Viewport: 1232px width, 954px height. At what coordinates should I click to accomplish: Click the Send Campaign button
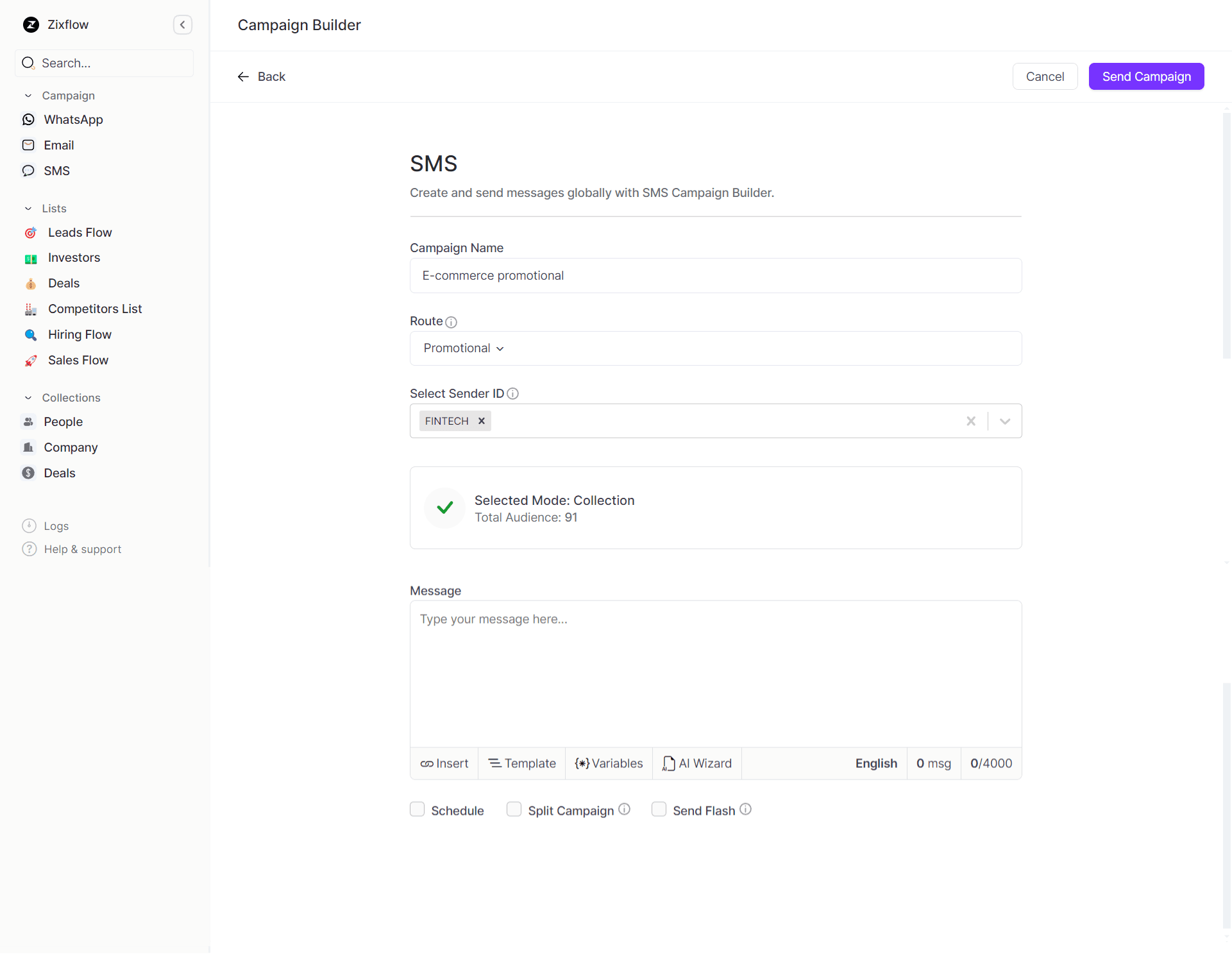point(1146,76)
